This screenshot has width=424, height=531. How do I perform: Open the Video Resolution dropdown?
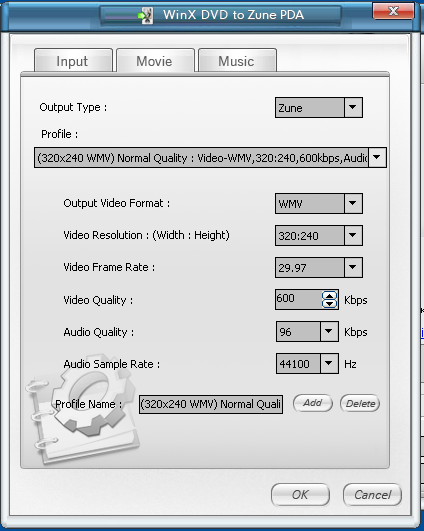[x=353, y=235]
